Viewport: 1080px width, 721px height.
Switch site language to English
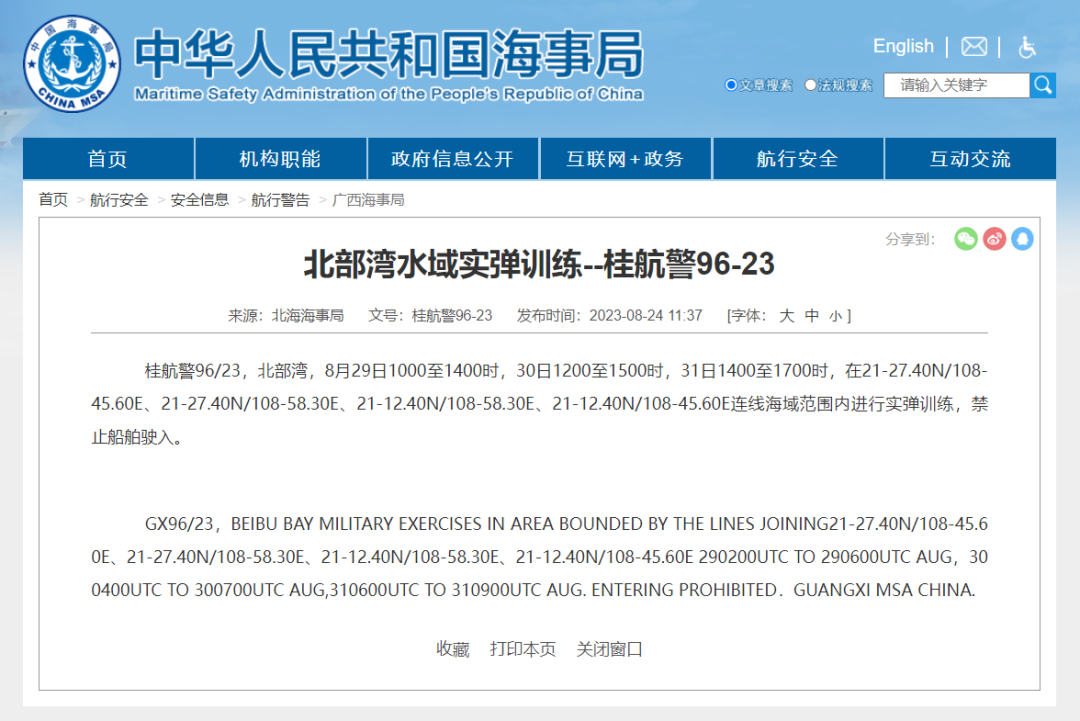[x=903, y=46]
